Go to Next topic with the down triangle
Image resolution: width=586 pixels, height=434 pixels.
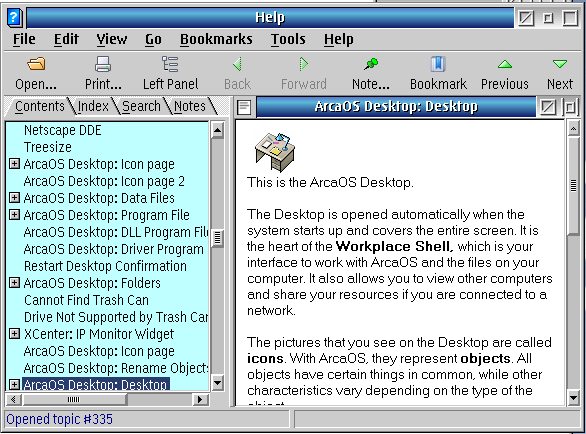tap(560, 64)
